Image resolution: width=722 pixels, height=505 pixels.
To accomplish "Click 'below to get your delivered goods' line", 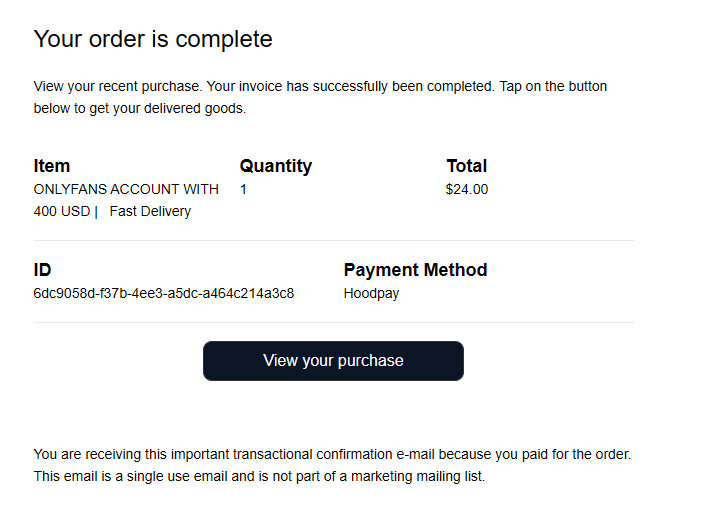I will pos(139,108).
